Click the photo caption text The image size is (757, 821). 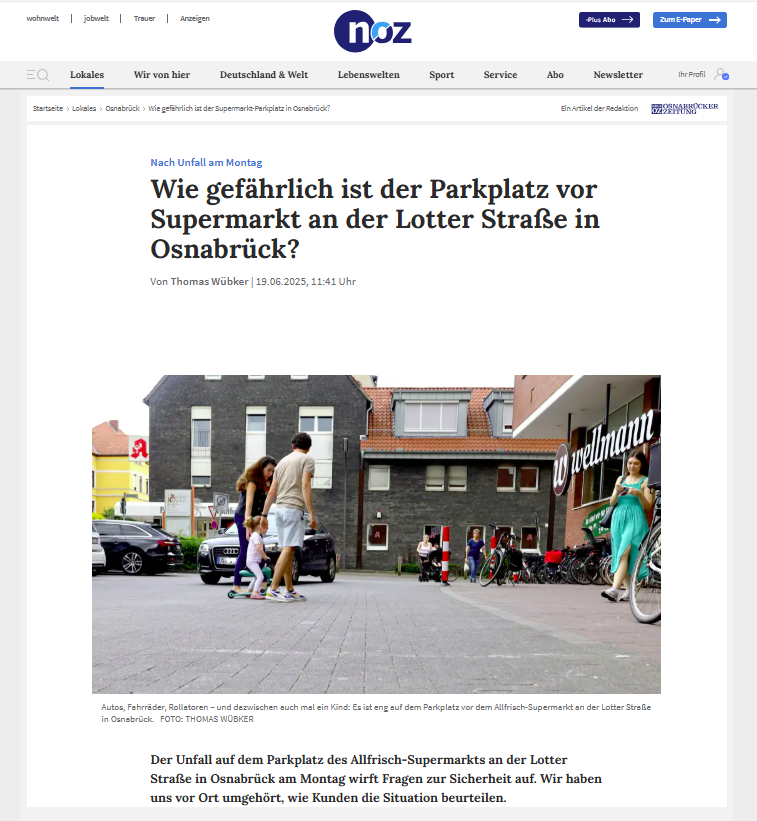(376, 713)
